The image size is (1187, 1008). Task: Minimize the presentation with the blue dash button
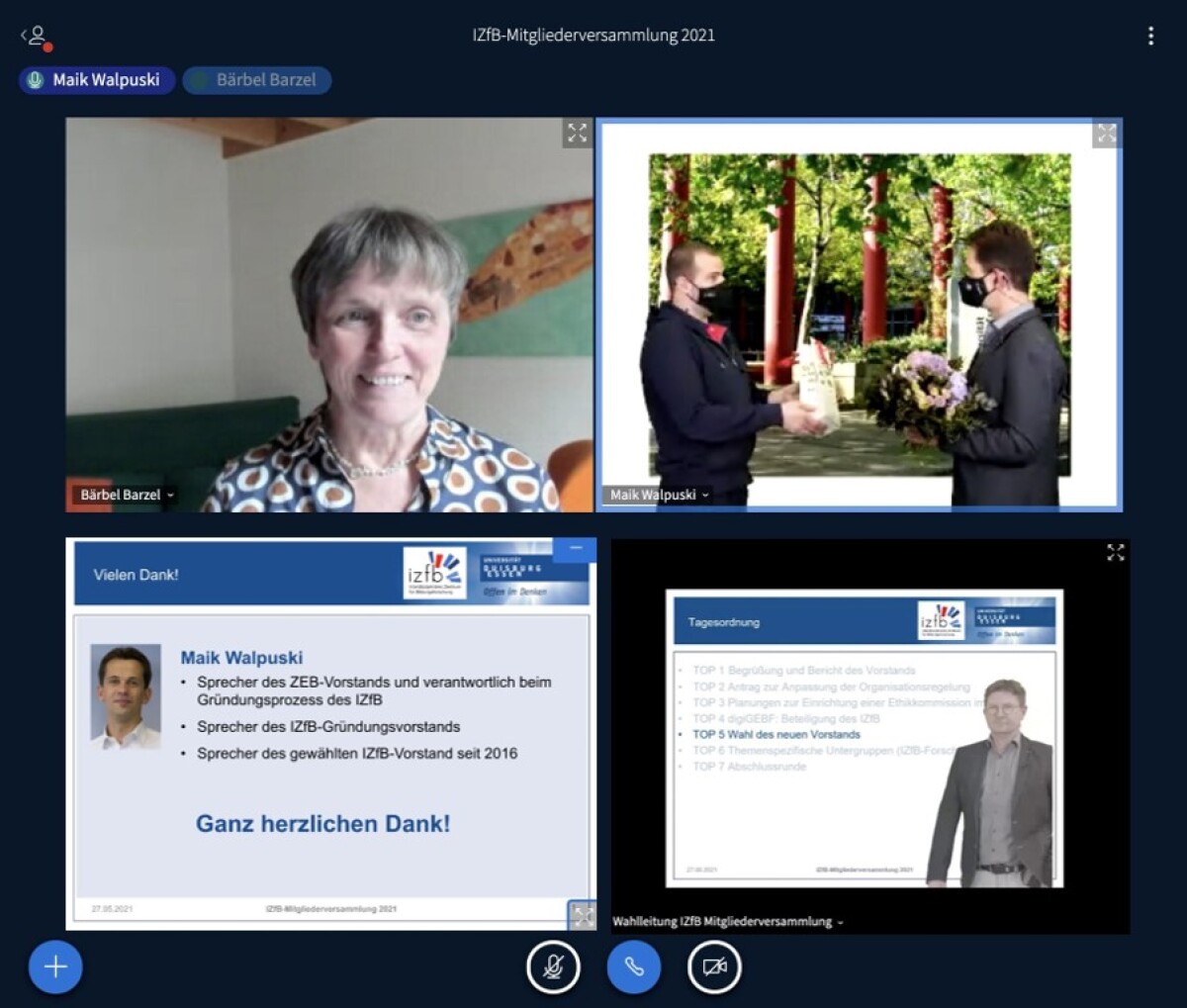[x=575, y=548]
